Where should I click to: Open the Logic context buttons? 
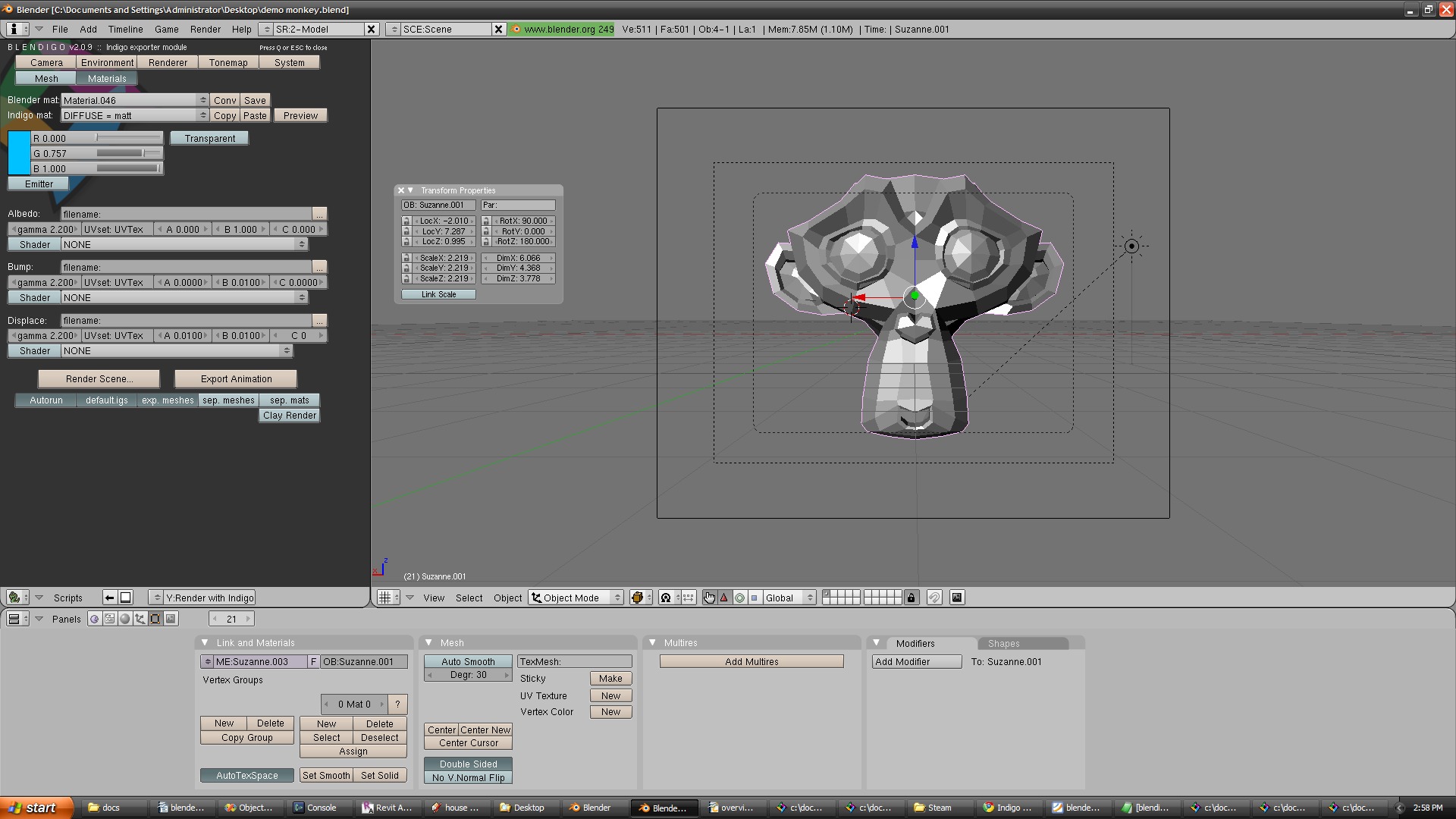pos(94,619)
